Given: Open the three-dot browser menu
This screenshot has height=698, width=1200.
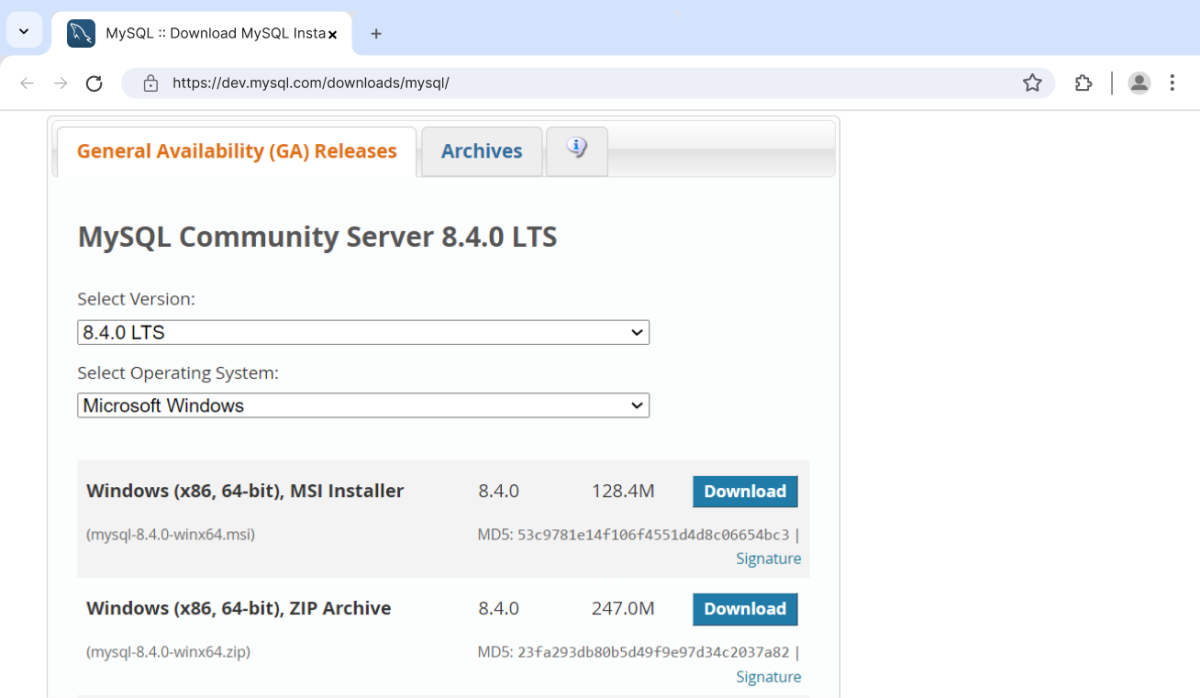Looking at the screenshot, I should 1172,83.
